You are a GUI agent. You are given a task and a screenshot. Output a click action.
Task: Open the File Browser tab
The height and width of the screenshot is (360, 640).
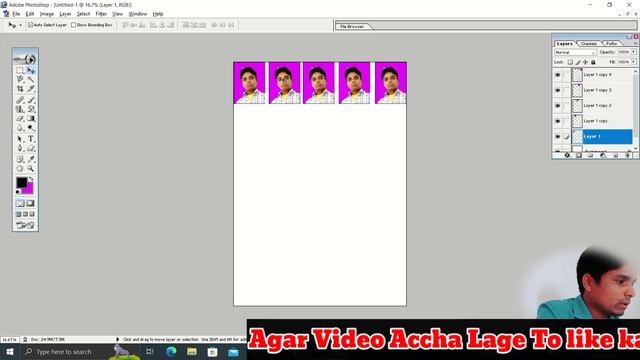(x=352, y=27)
